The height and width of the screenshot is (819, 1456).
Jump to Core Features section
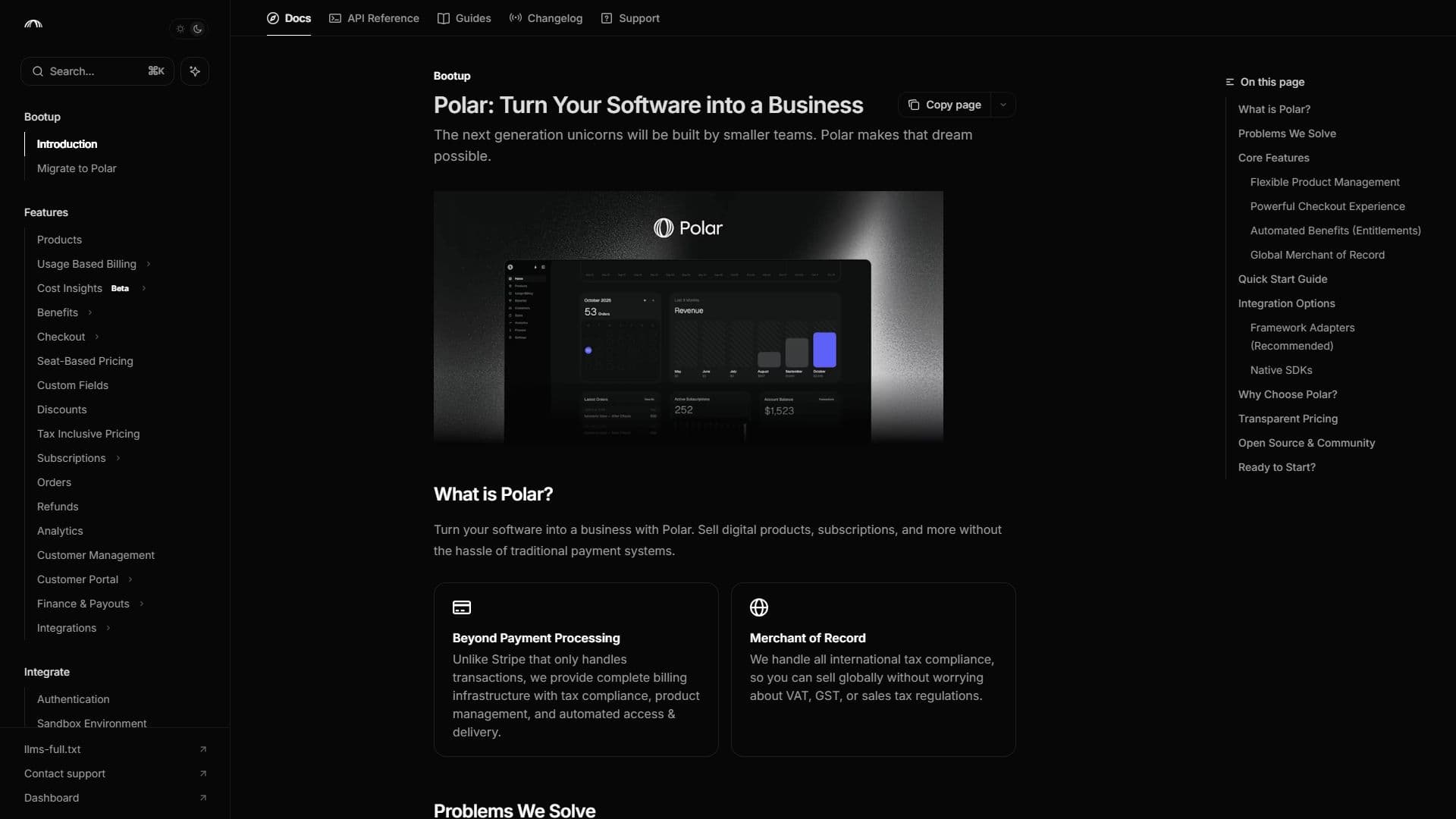click(1273, 158)
